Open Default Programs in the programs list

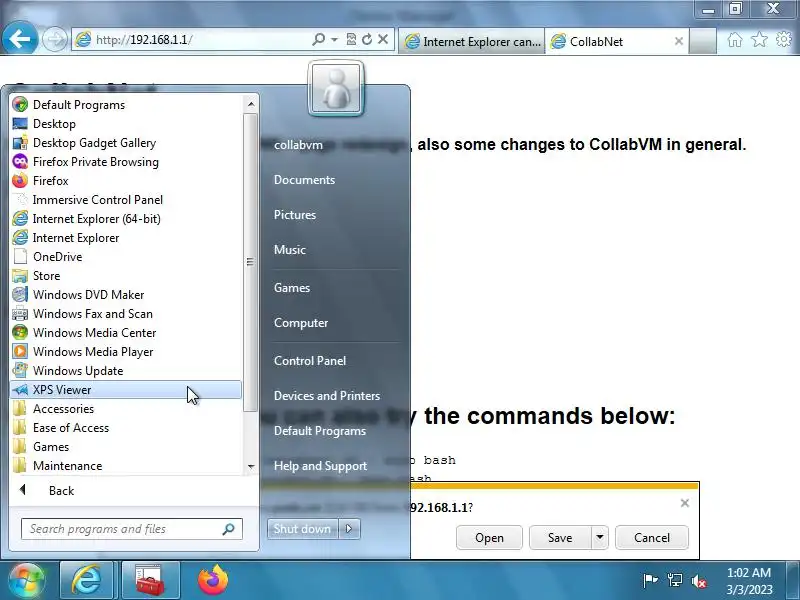point(125,105)
